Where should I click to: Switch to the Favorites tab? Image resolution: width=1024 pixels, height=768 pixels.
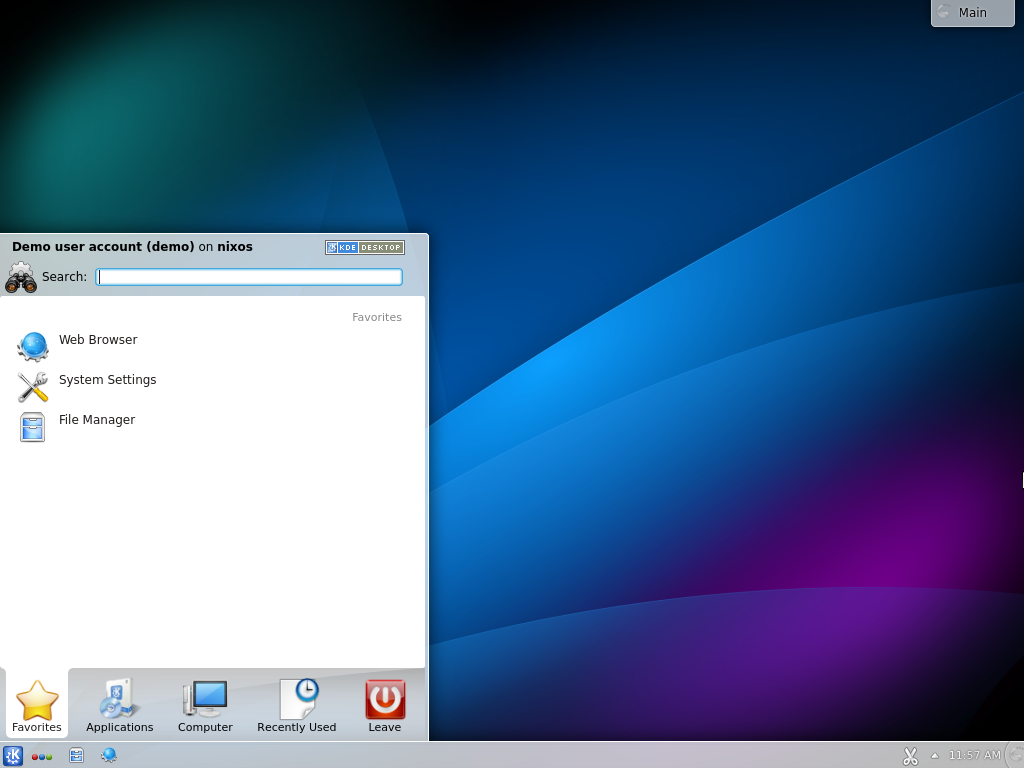coord(37,705)
